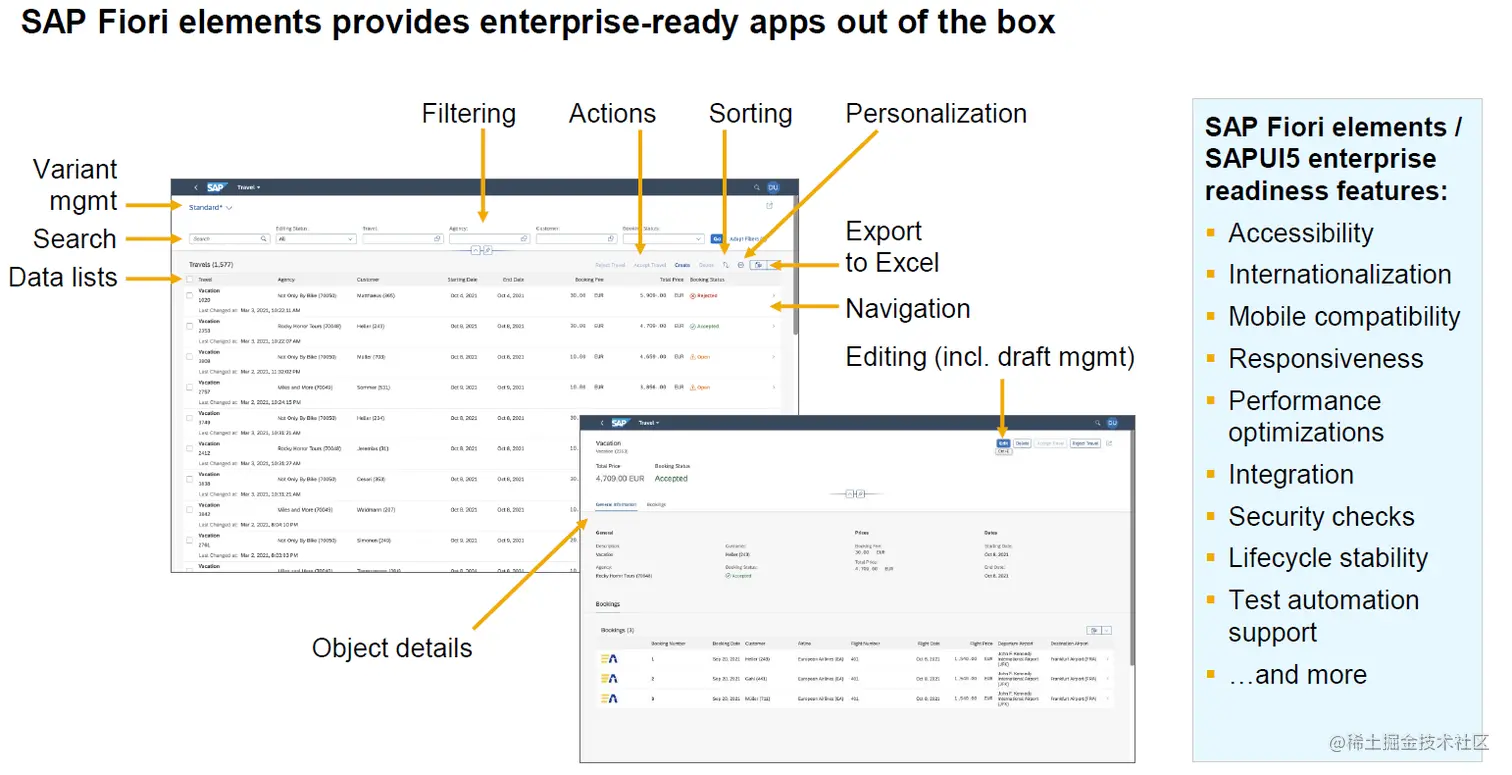Open value help icon of the Agency filter
This screenshot has height=775, width=1512.
click(524, 238)
